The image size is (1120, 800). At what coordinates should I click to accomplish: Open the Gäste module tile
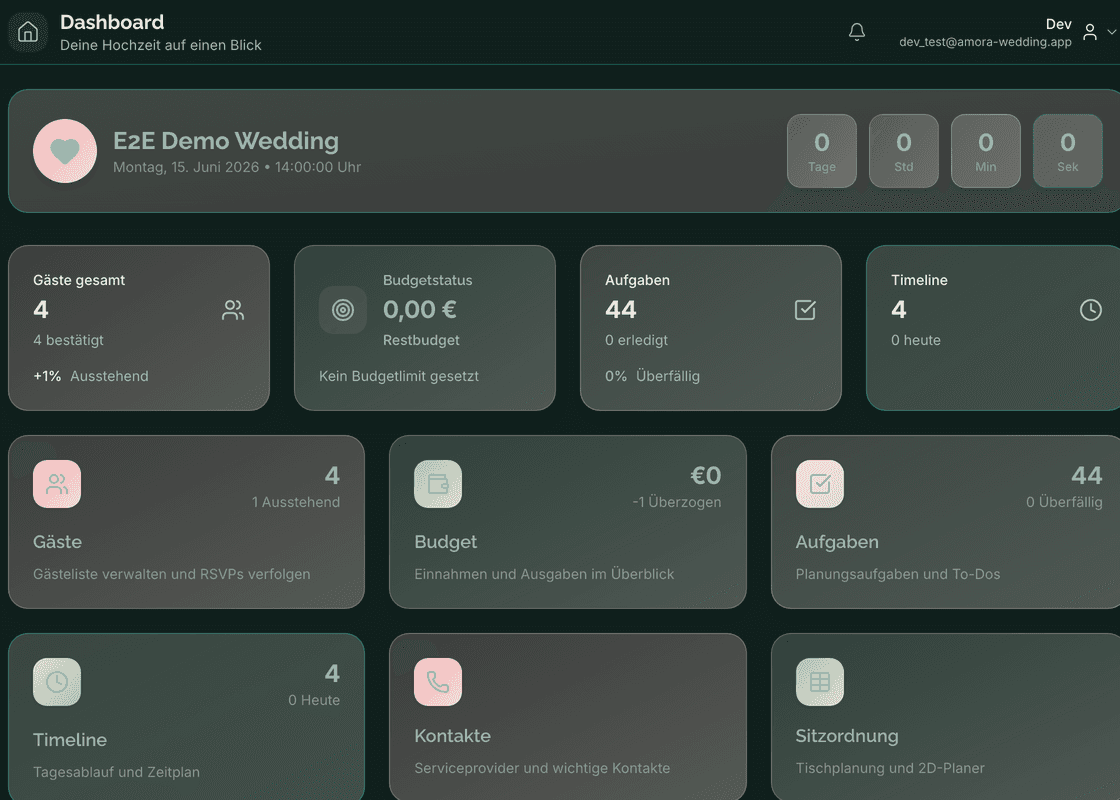[186, 522]
